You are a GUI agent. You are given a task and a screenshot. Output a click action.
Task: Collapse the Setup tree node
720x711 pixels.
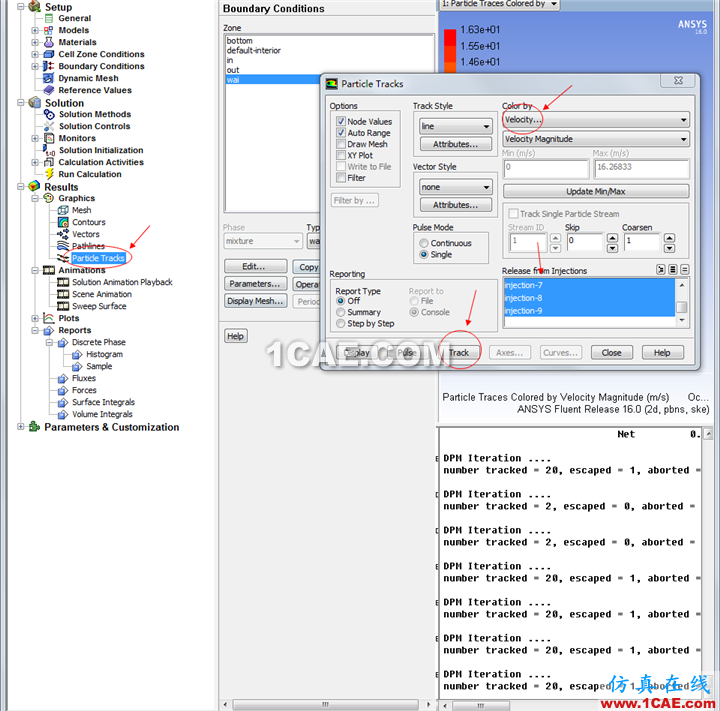tap(21, 6)
